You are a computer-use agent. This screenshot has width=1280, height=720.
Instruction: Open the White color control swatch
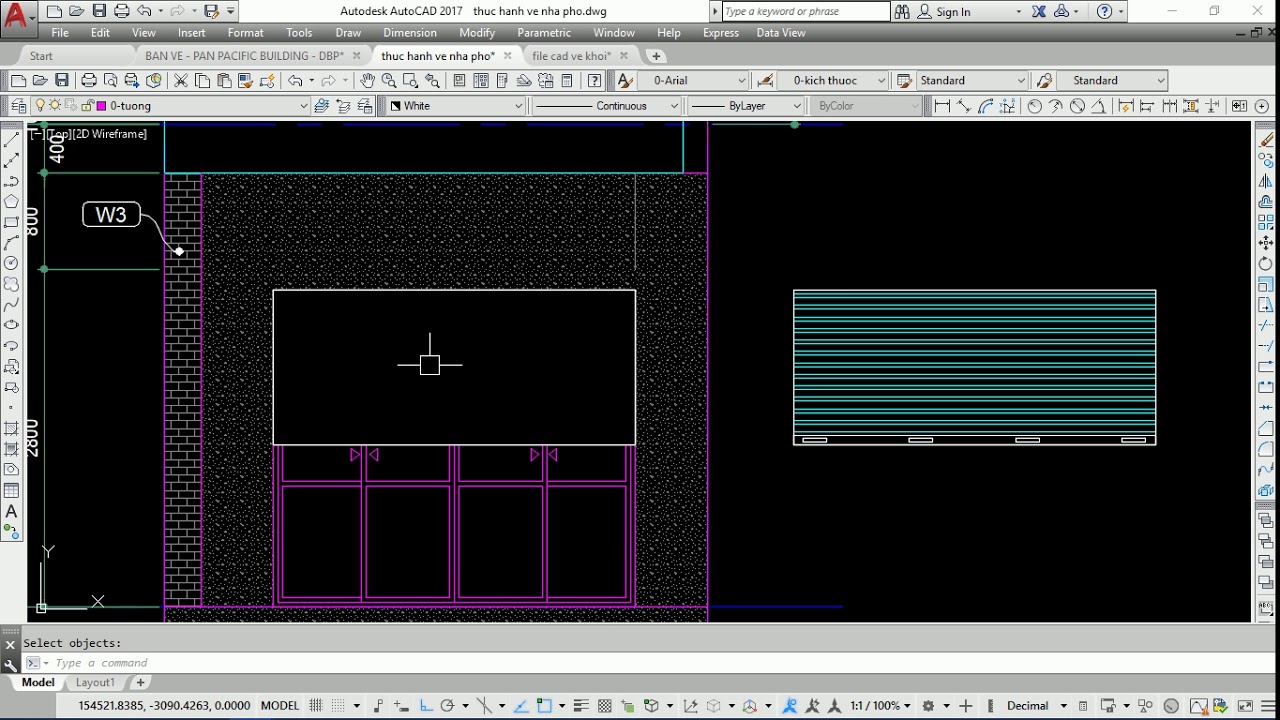tap(456, 106)
